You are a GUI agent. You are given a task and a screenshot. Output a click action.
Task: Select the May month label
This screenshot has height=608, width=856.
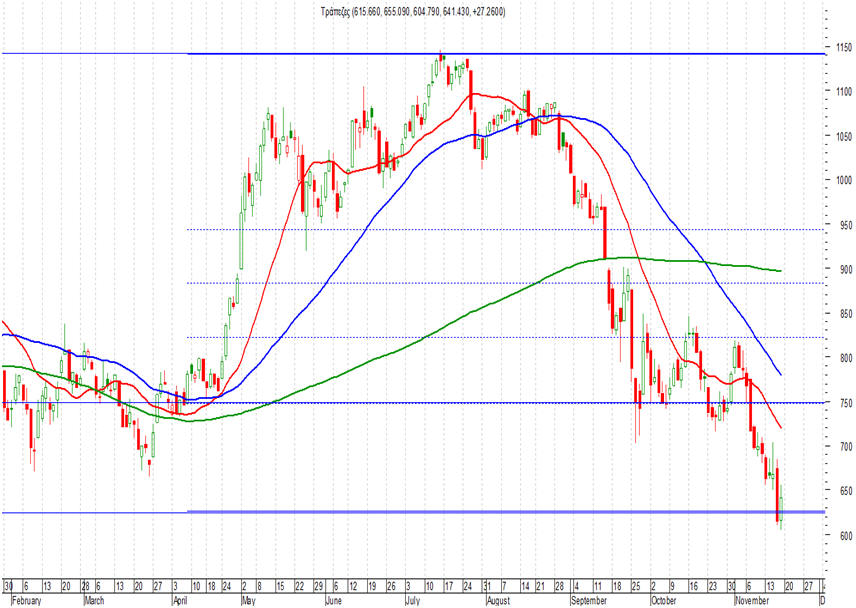click(x=248, y=600)
